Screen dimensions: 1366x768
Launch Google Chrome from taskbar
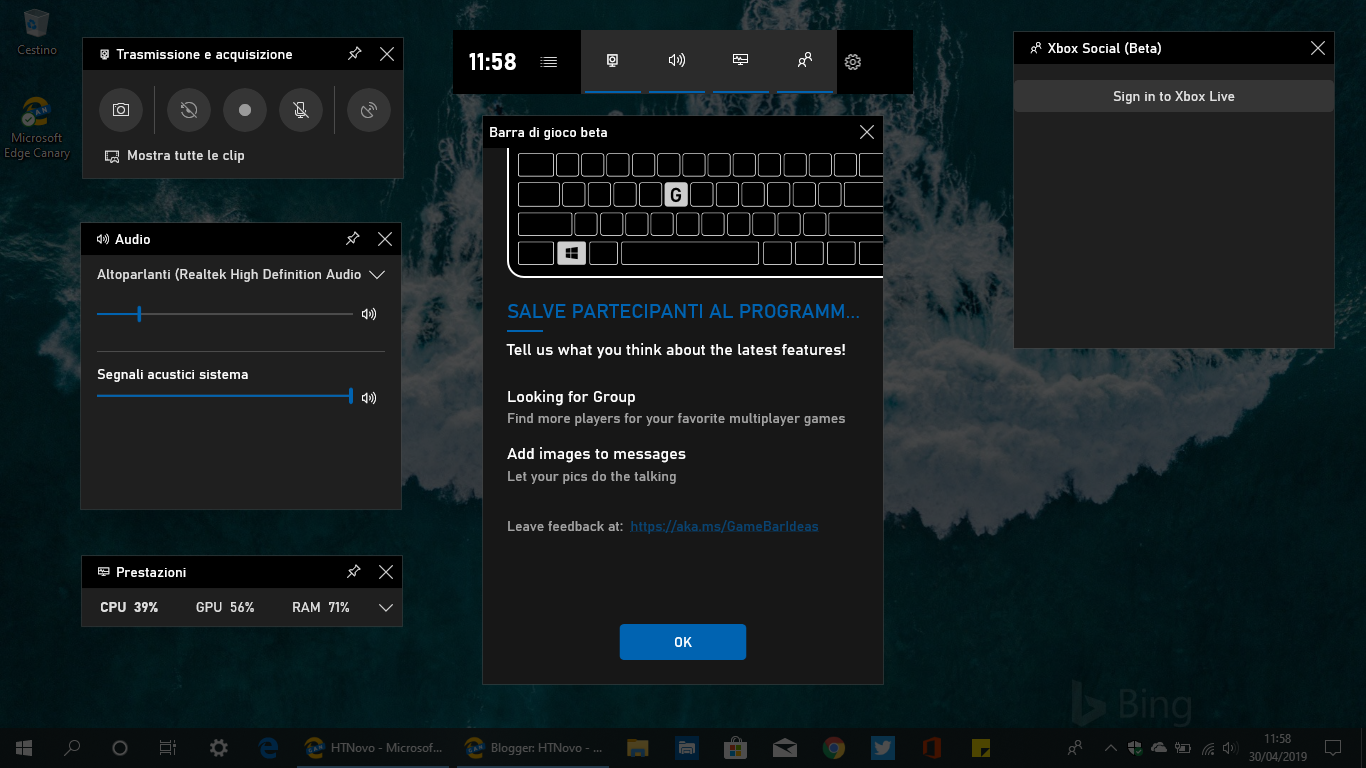[x=834, y=748]
